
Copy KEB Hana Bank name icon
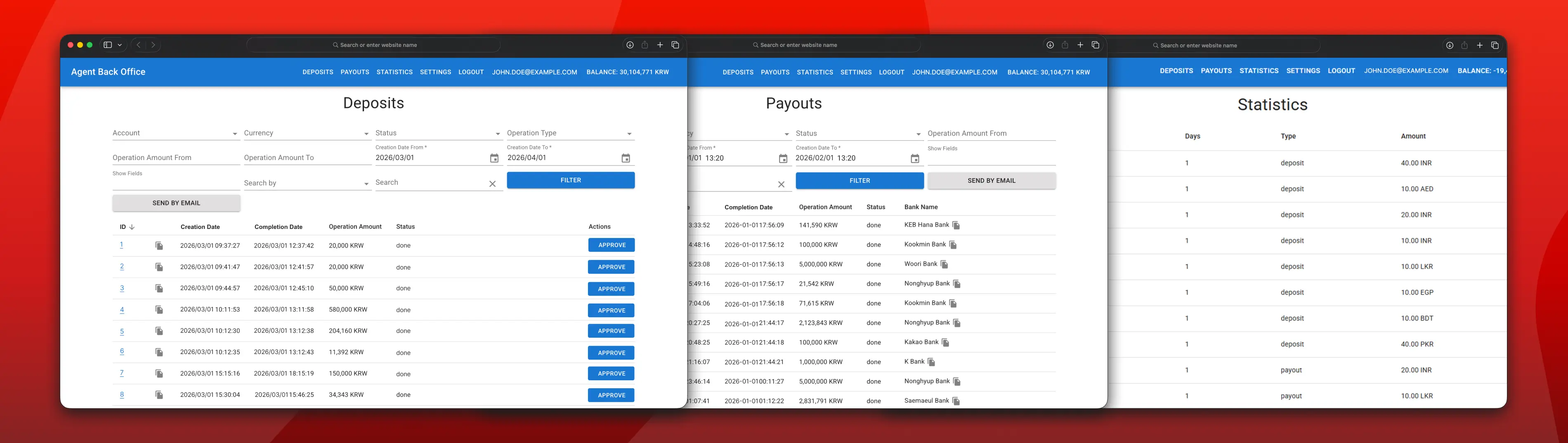[956, 225]
